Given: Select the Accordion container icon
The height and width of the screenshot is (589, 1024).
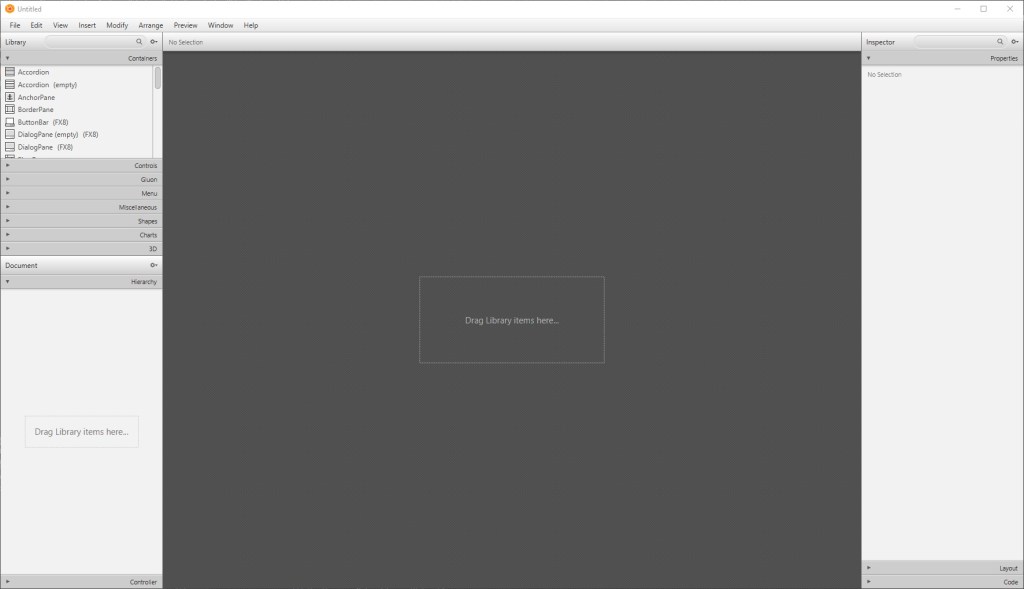Looking at the screenshot, I should (x=10, y=72).
